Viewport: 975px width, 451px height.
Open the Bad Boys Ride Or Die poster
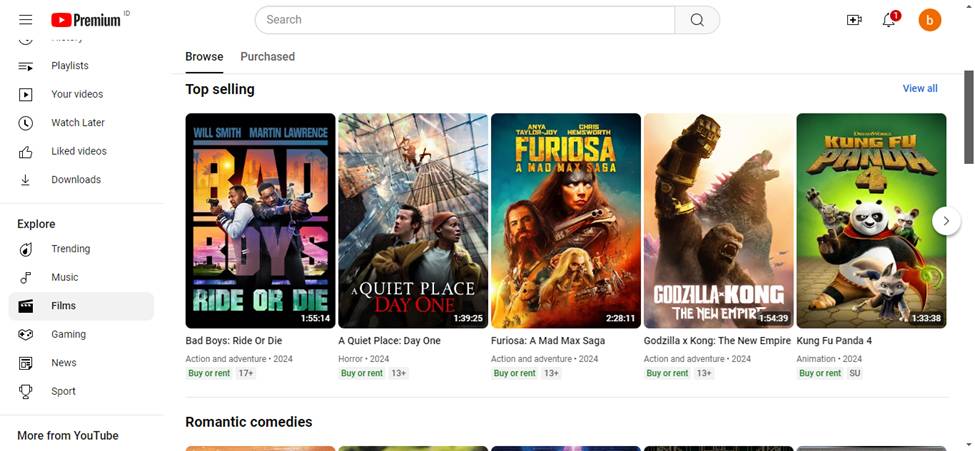point(260,221)
